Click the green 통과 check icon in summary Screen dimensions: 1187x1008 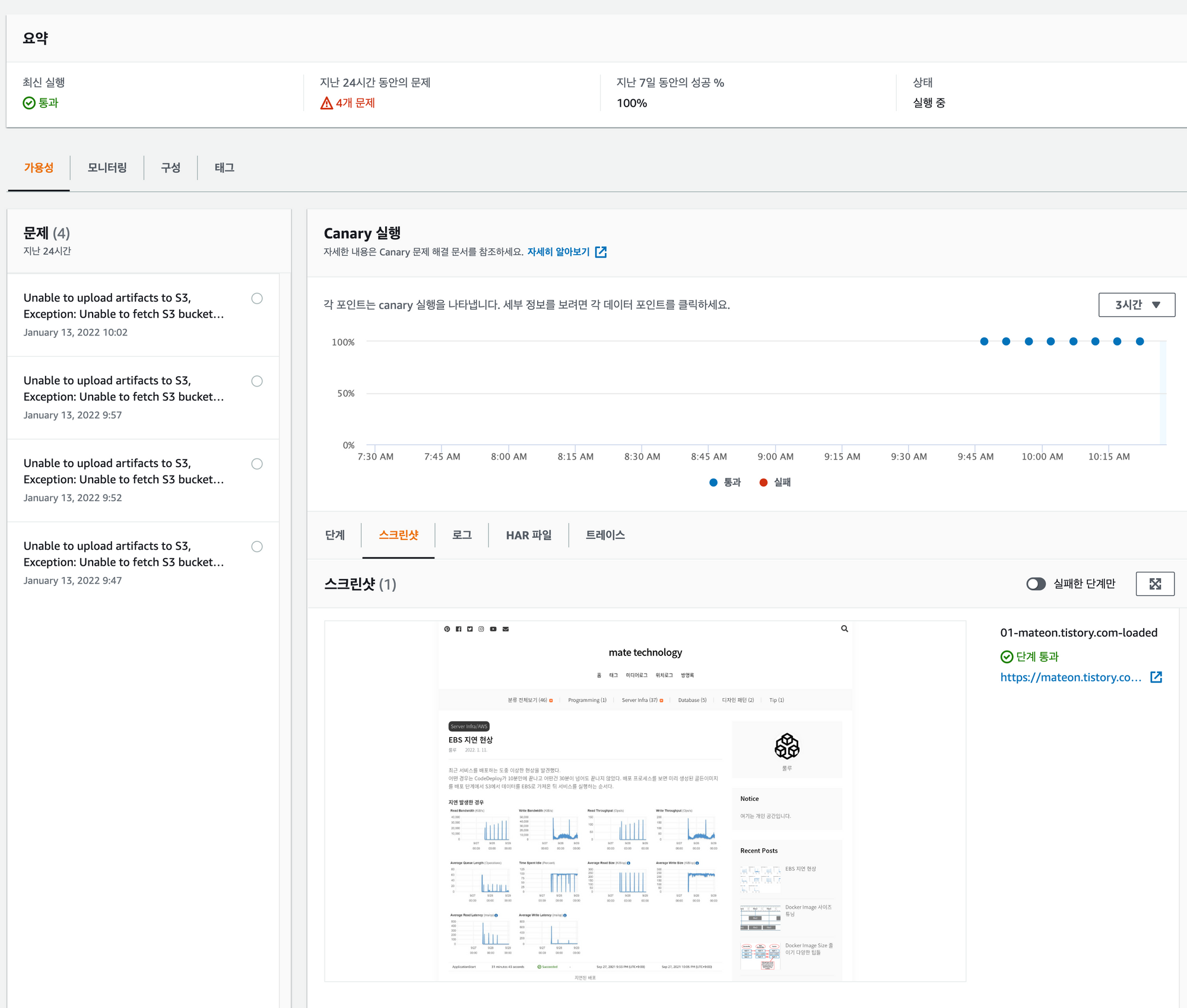point(29,103)
